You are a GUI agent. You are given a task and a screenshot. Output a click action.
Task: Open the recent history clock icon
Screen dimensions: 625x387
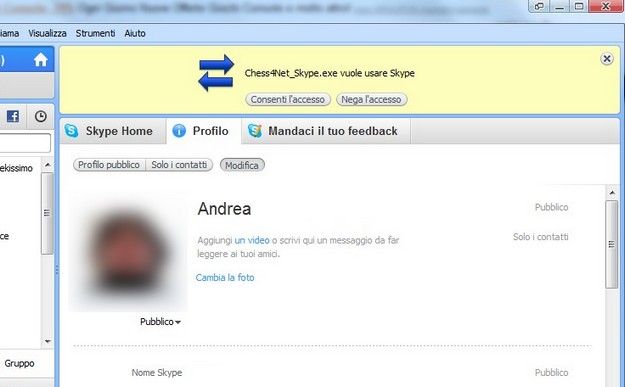coord(40,116)
